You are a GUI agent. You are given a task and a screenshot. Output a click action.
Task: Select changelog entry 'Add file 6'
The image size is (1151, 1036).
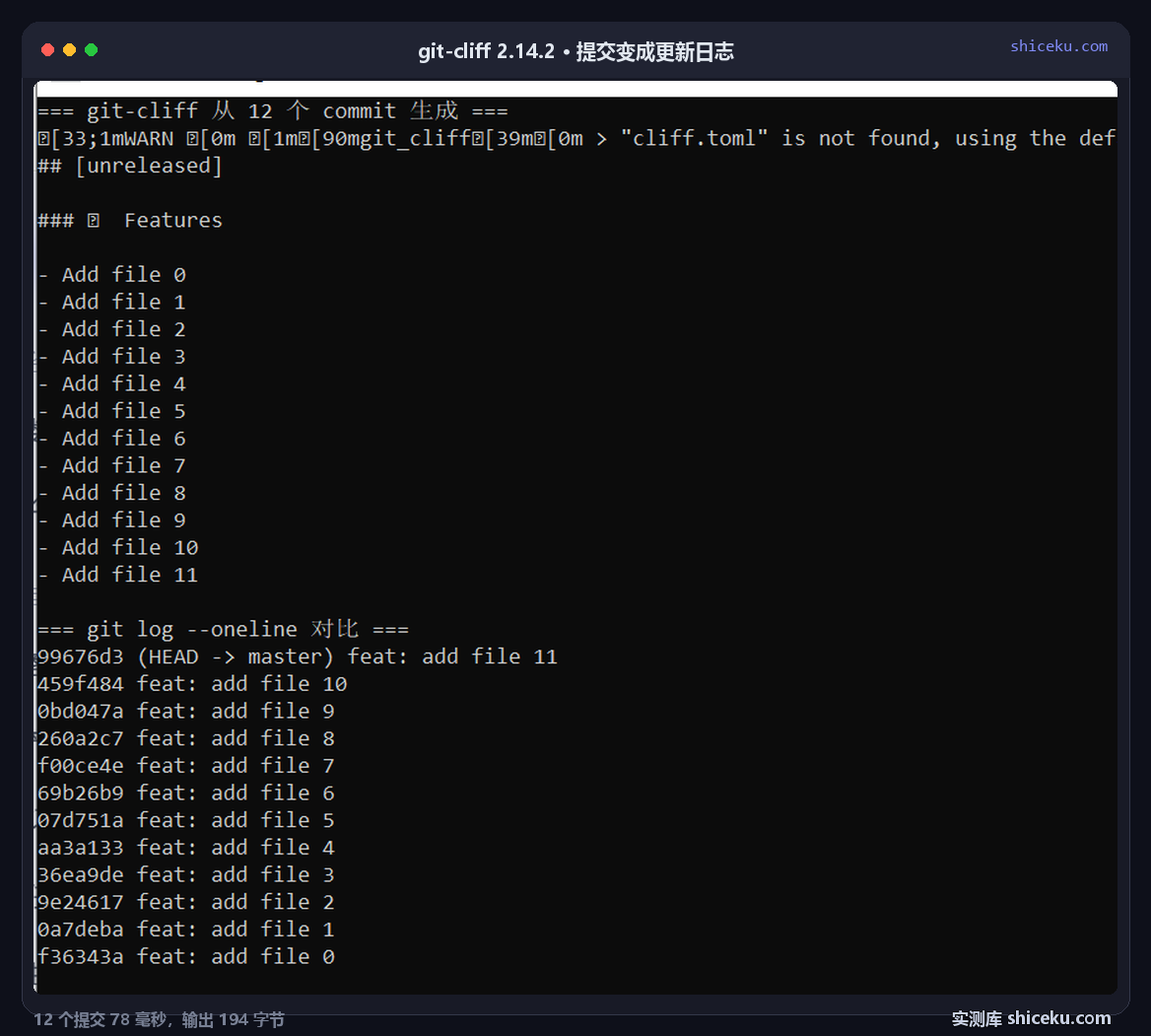coord(111,439)
